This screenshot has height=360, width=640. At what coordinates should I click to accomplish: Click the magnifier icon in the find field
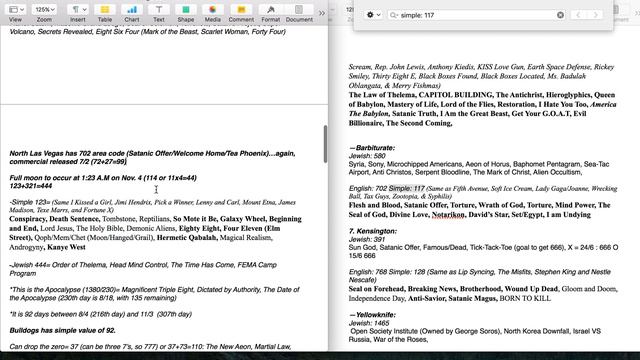(x=393, y=15)
